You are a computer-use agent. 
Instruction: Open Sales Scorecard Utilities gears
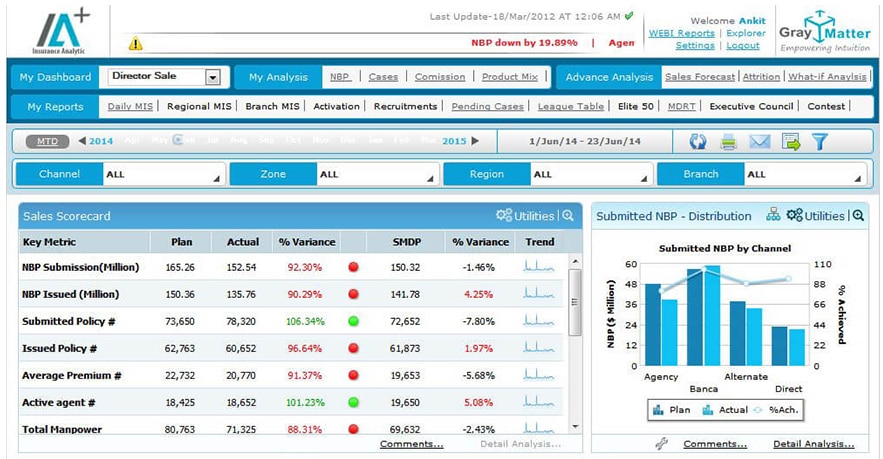pyautogui.click(x=504, y=215)
